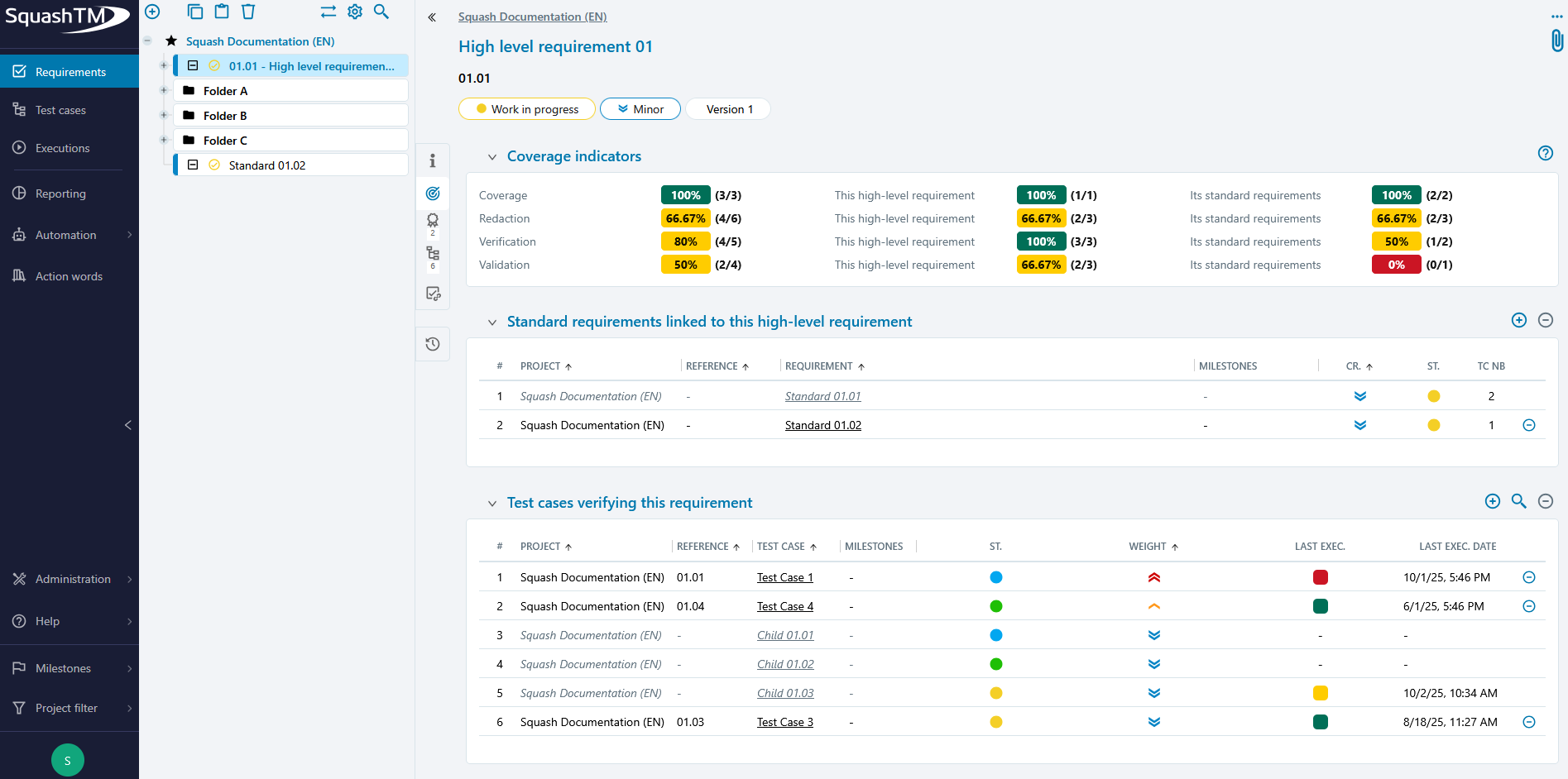The image size is (1568, 779).
Task: Open the history clock icon
Action: click(432, 344)
